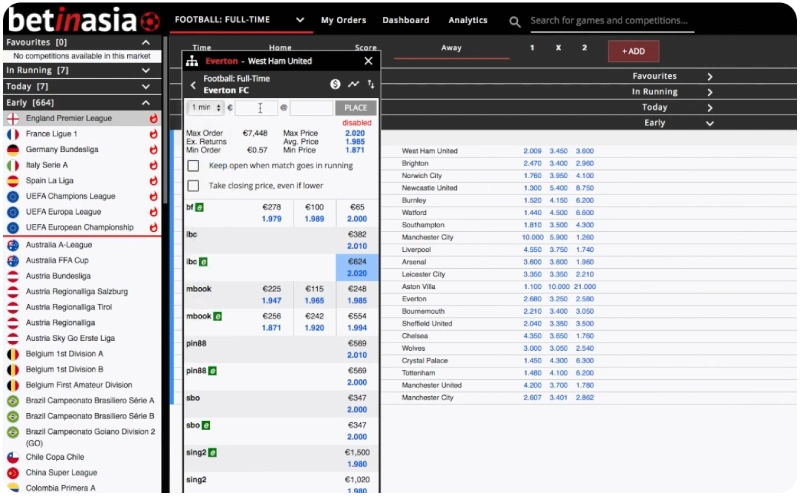800x496 pixels.
Task: Select Belgium 1st Division A competition
Action: pyautogui.click(x=64, y=354)
